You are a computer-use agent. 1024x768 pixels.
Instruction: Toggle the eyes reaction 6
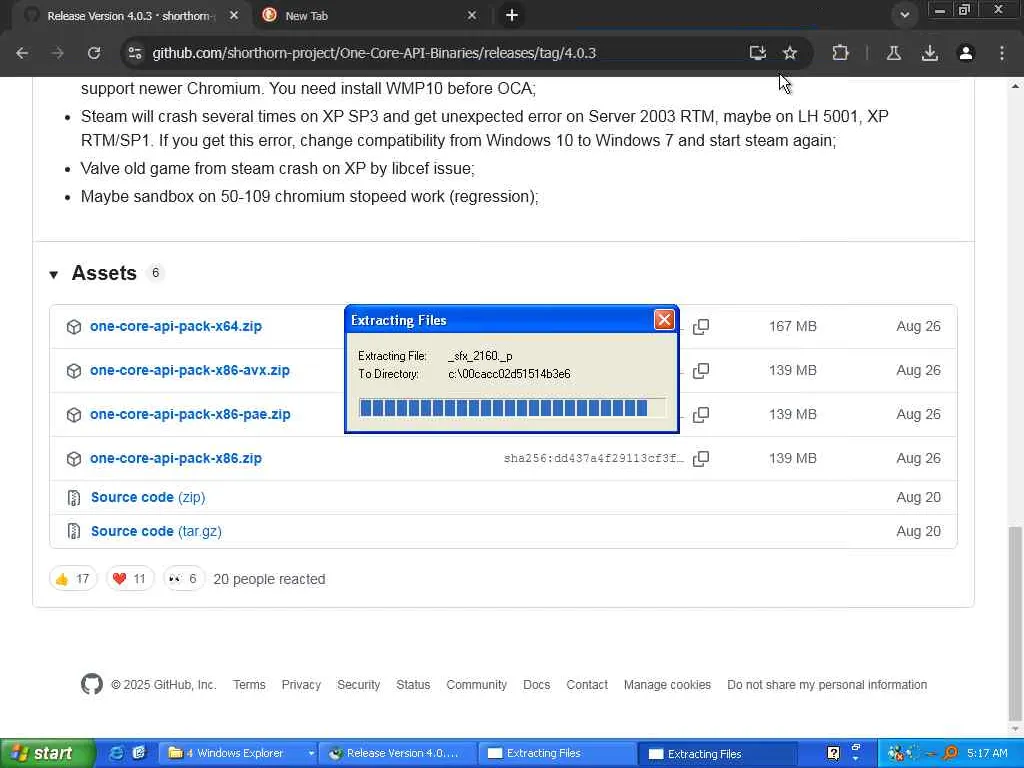click(x=184, y=579)
